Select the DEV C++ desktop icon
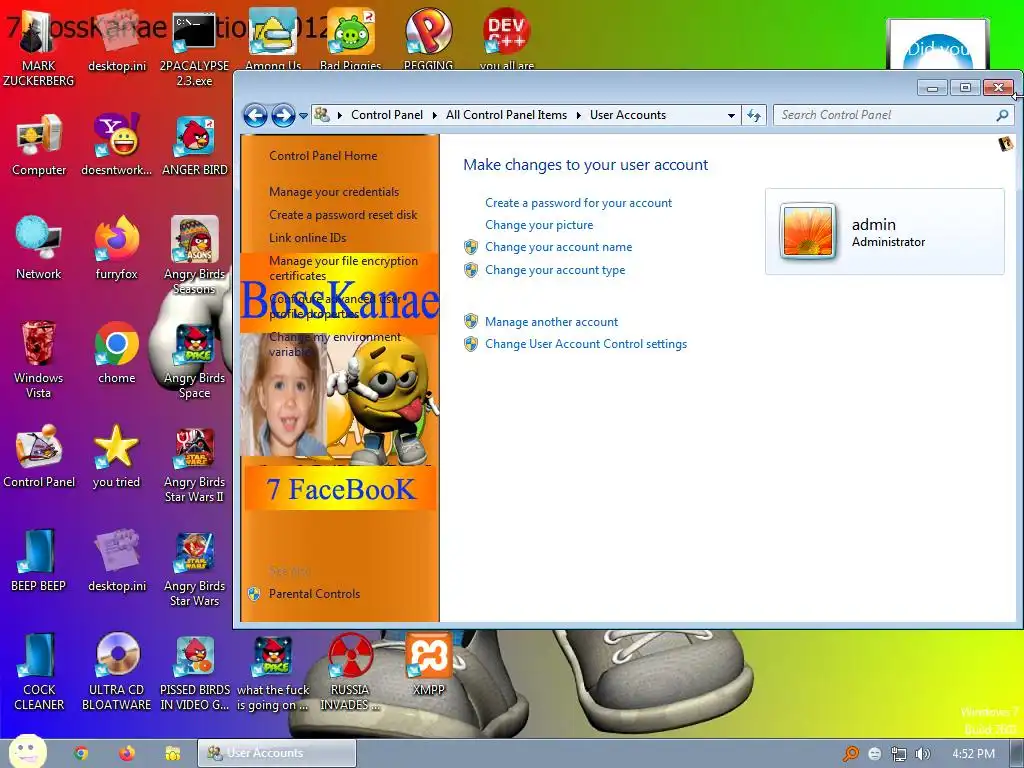1024x768 pixels. tap(506, 39)
